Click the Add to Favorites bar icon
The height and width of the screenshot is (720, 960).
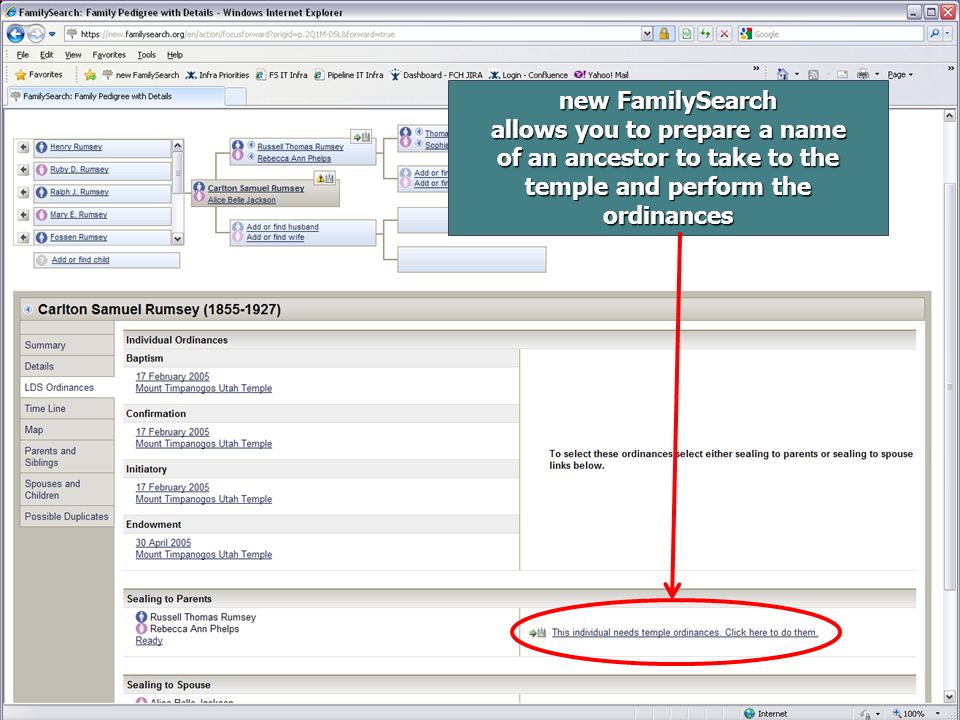coord(90,75)
